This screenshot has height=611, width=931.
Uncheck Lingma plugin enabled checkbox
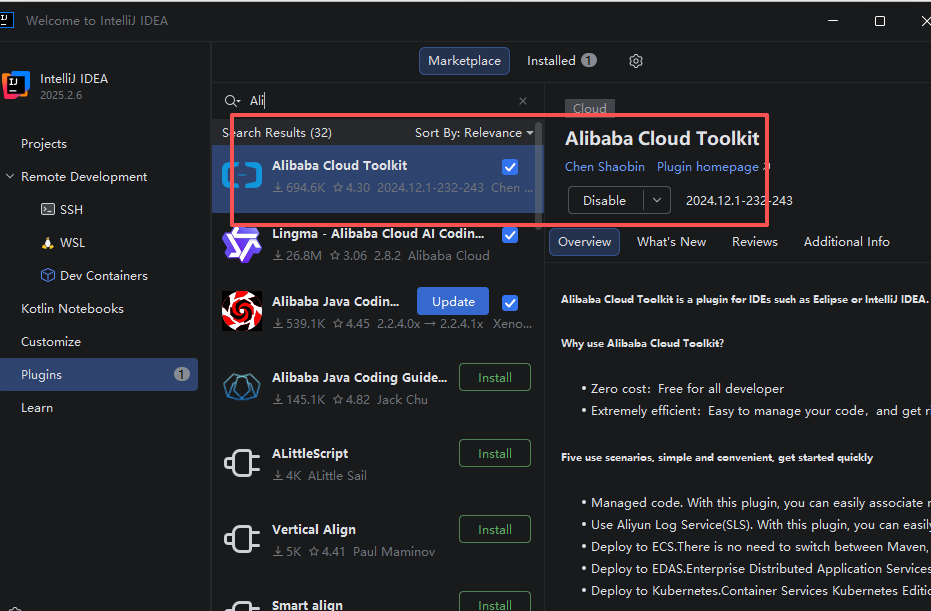(510, 235)
